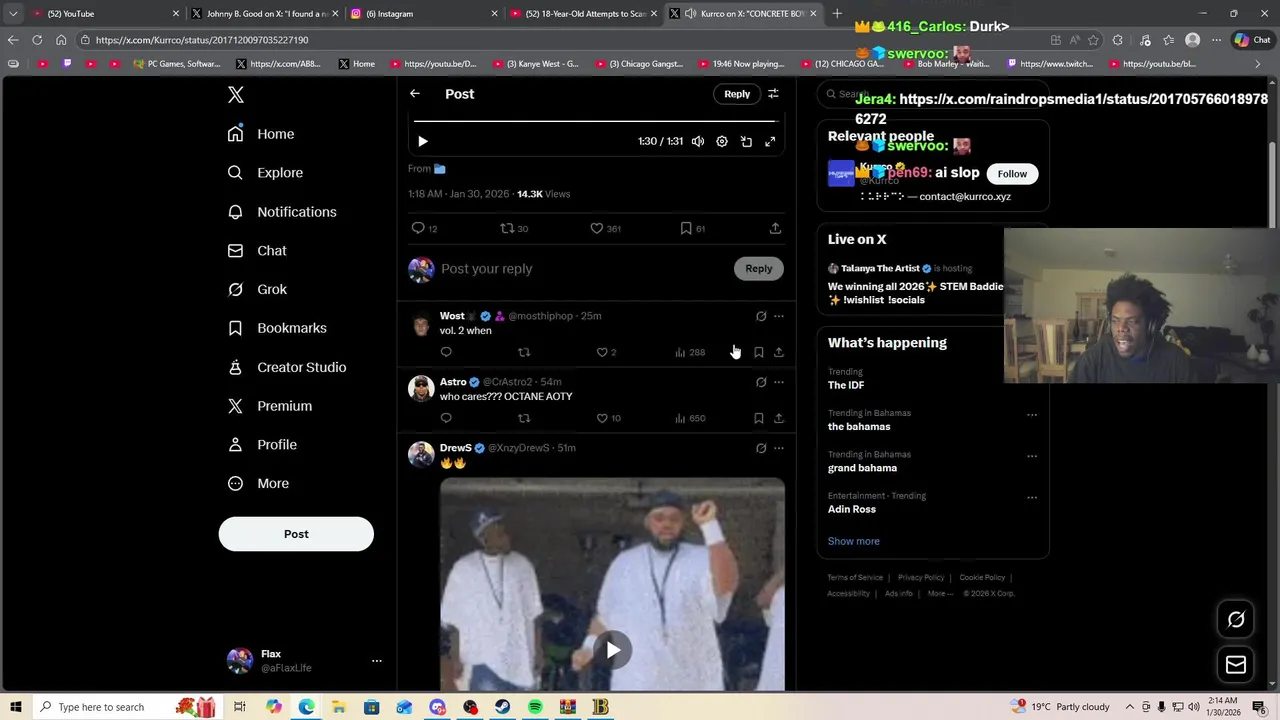Open the Windows Start menu
The image size is (1280, 720).
tap(15, 707)
